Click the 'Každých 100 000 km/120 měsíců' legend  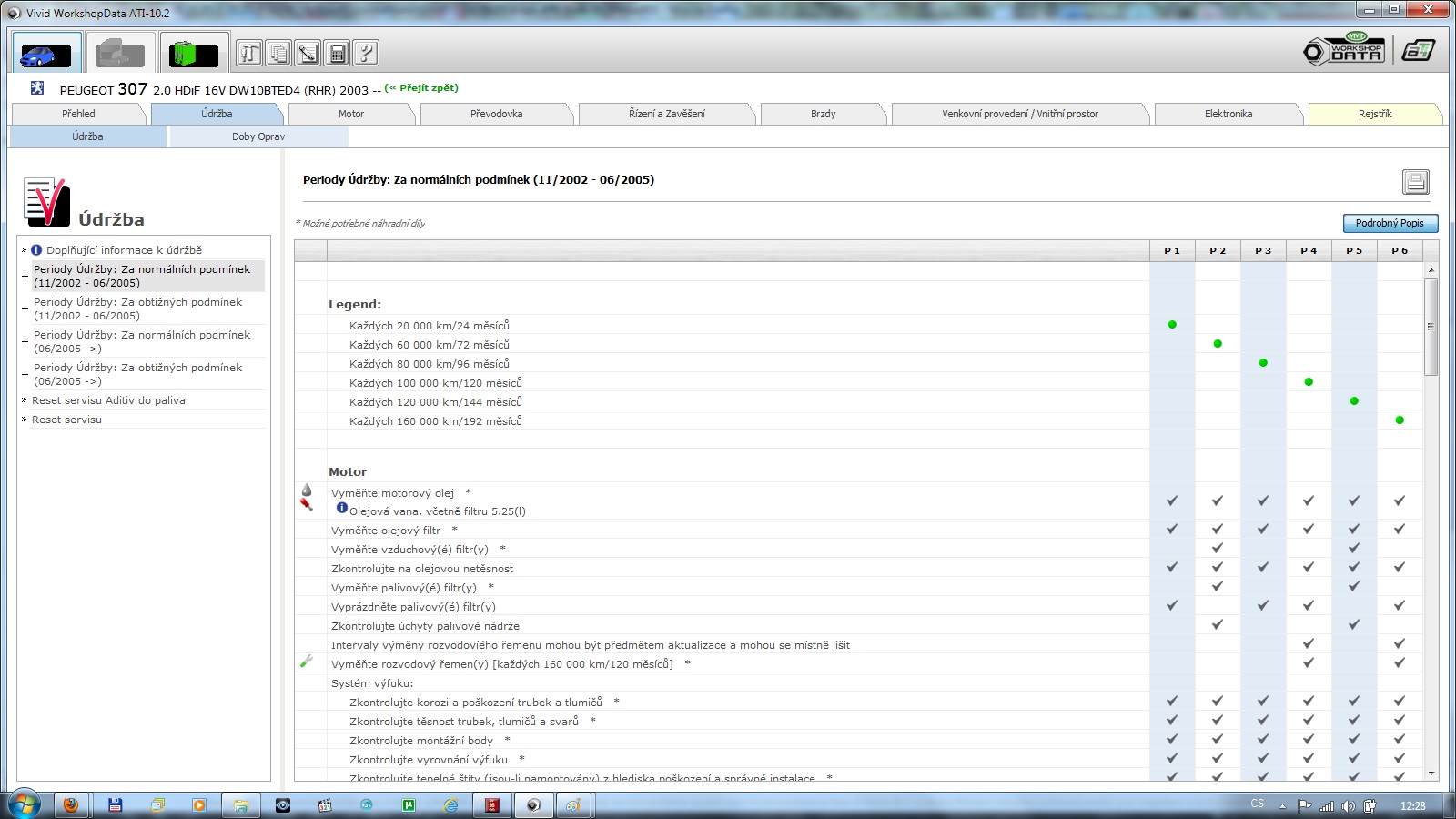pyautogui.click(x=436, y=383)
